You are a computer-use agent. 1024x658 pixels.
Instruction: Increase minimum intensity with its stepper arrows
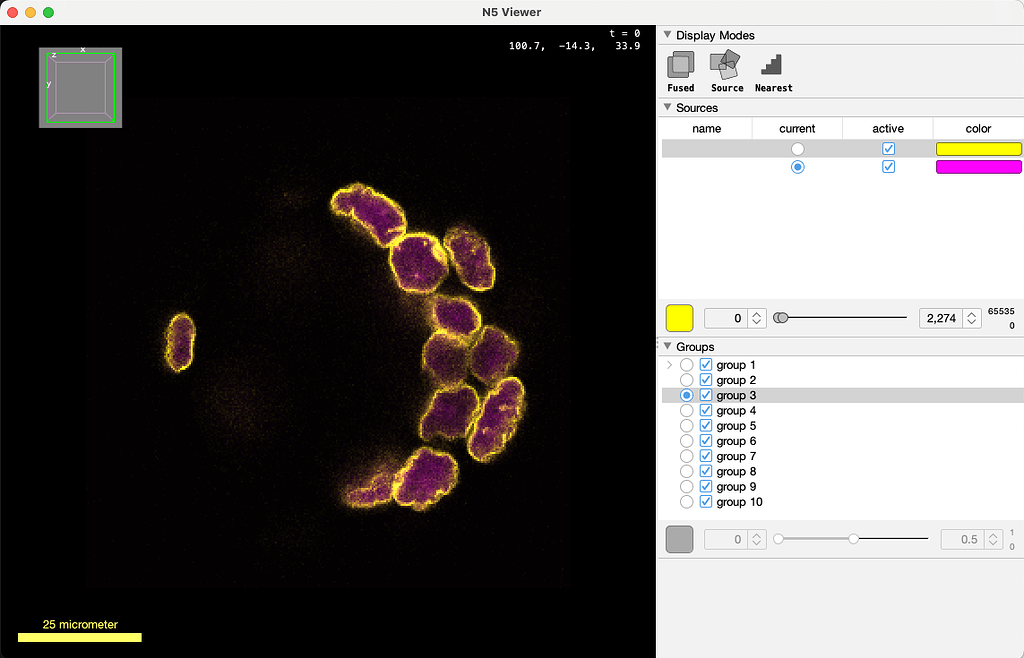coord(756,314)
